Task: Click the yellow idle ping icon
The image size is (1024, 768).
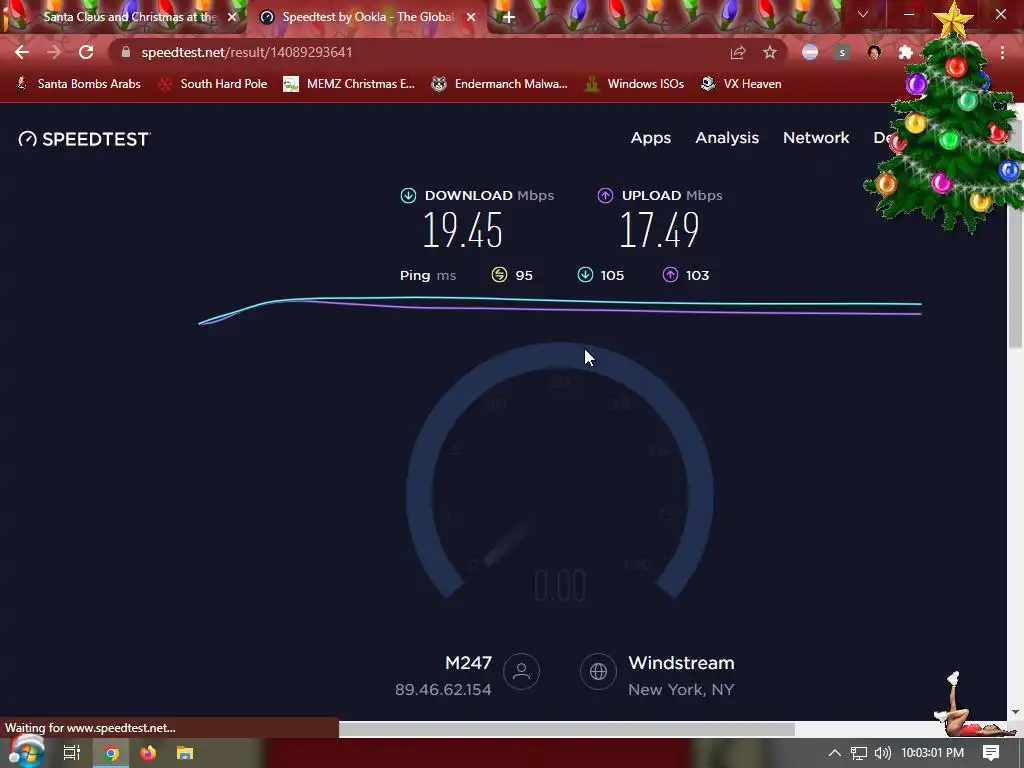Action: point(499,275)
